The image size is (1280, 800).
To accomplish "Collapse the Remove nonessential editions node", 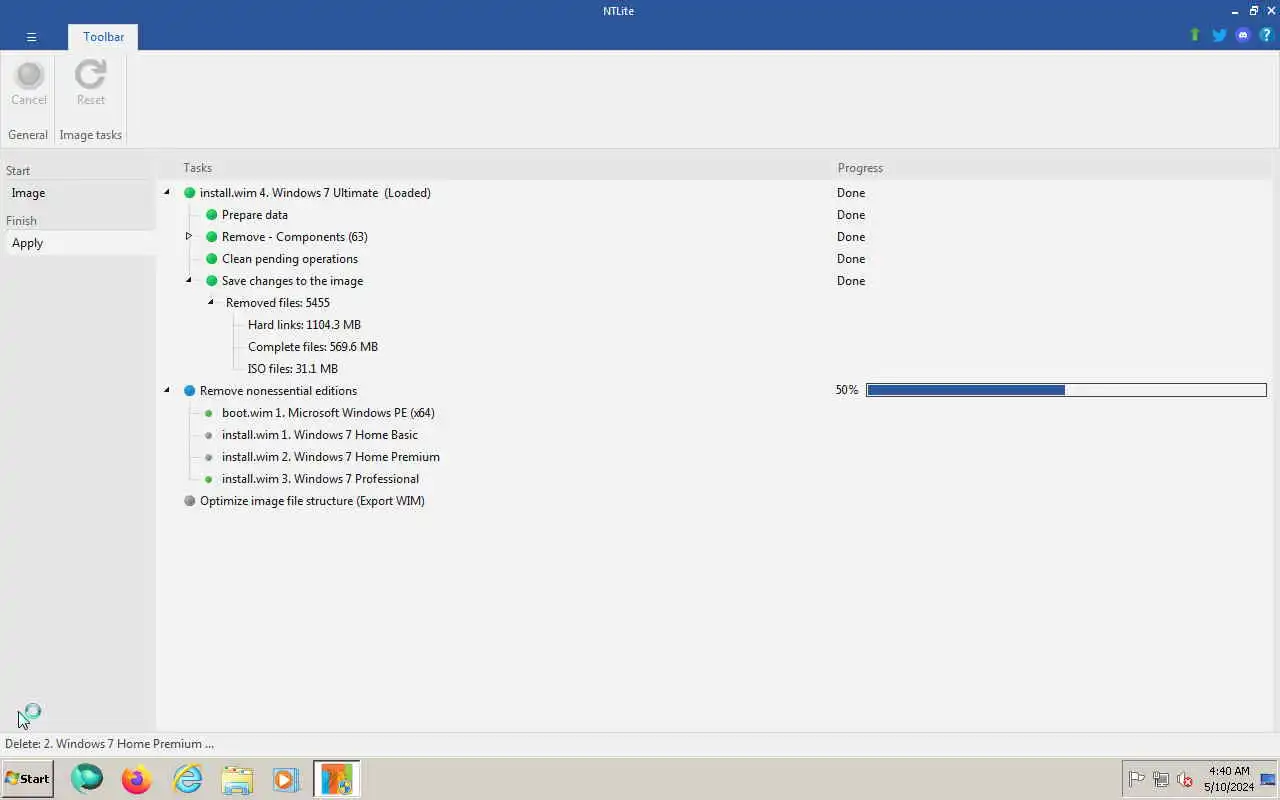I will (167, 390).
